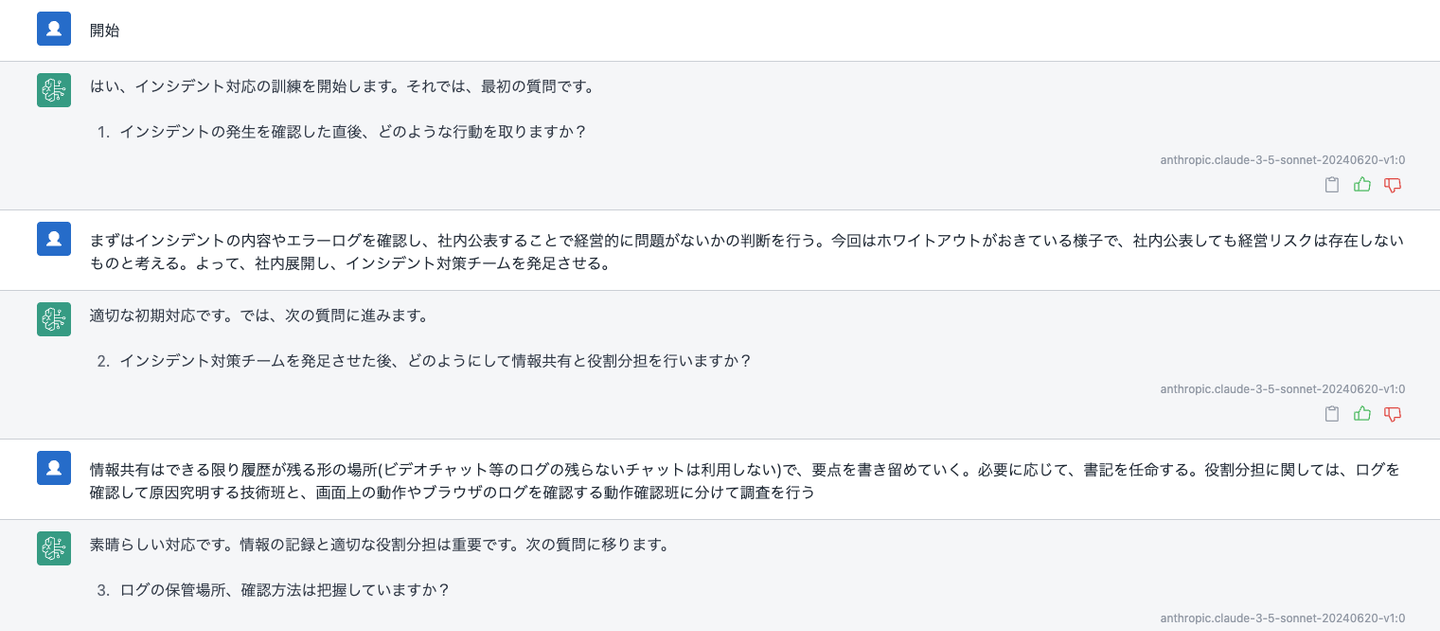
Task: Click the model label under question 3
Action: [x=1282, y=618]
